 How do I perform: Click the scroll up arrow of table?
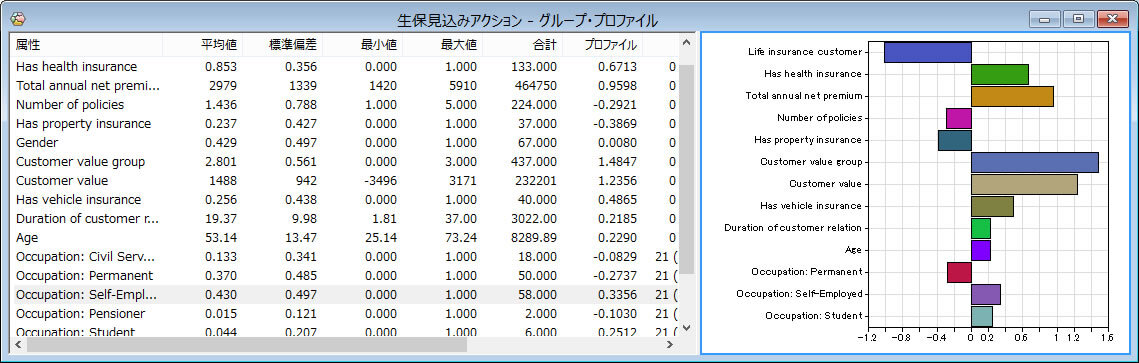pyautogui.click(x=686, y=43)
